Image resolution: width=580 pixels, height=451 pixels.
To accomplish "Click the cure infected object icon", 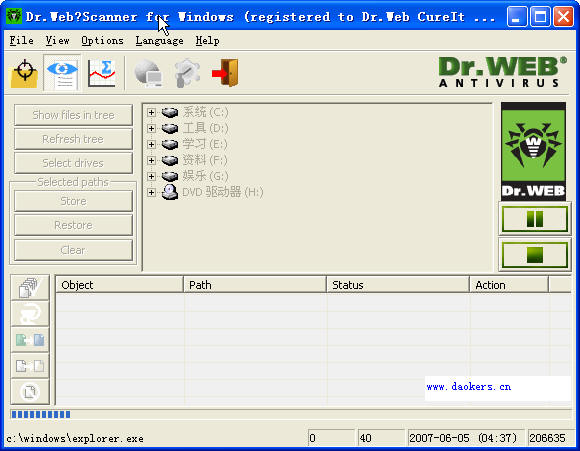I will (x=30, y=313).
